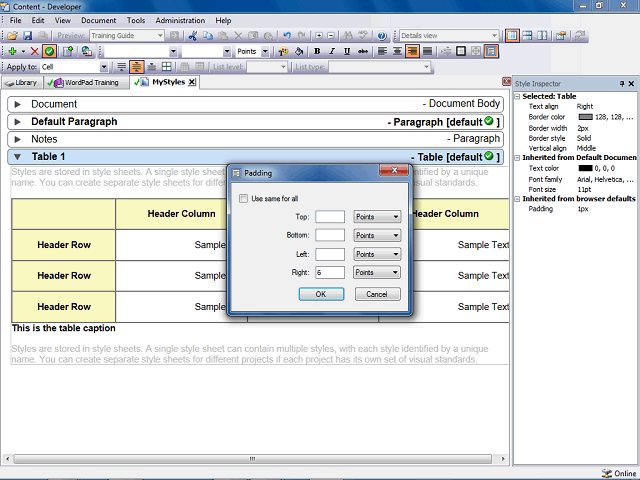Open the Apply to Cell dropdown
Image resolution: width=640 pixels, height=480 pixels.
[x=104, y=67]
